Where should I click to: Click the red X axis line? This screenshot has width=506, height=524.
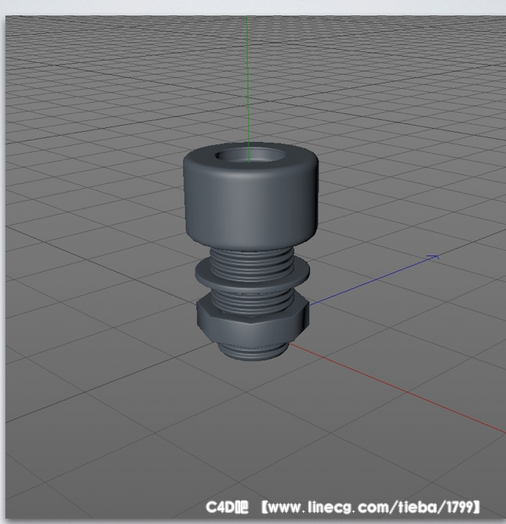[398, 388]
